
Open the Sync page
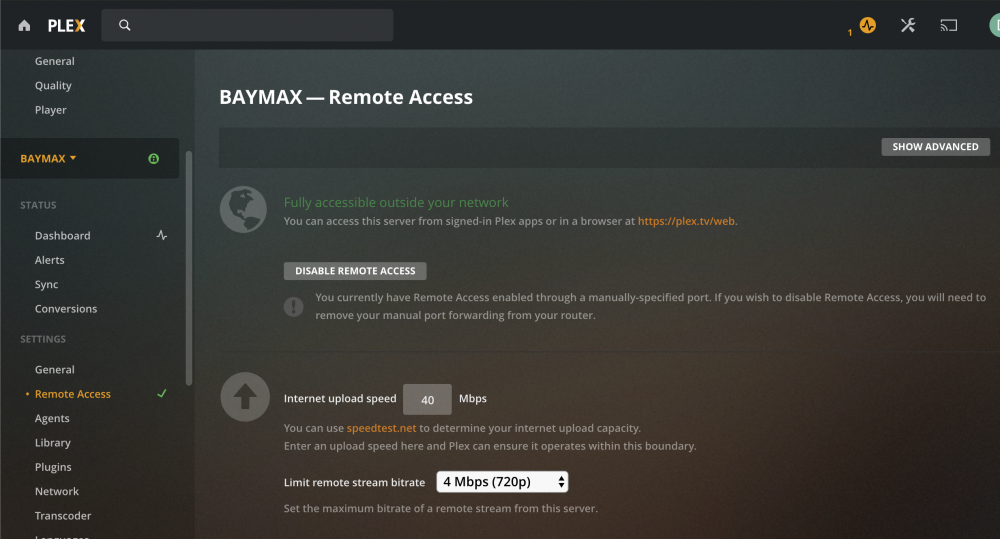click(x=47, y=284)
